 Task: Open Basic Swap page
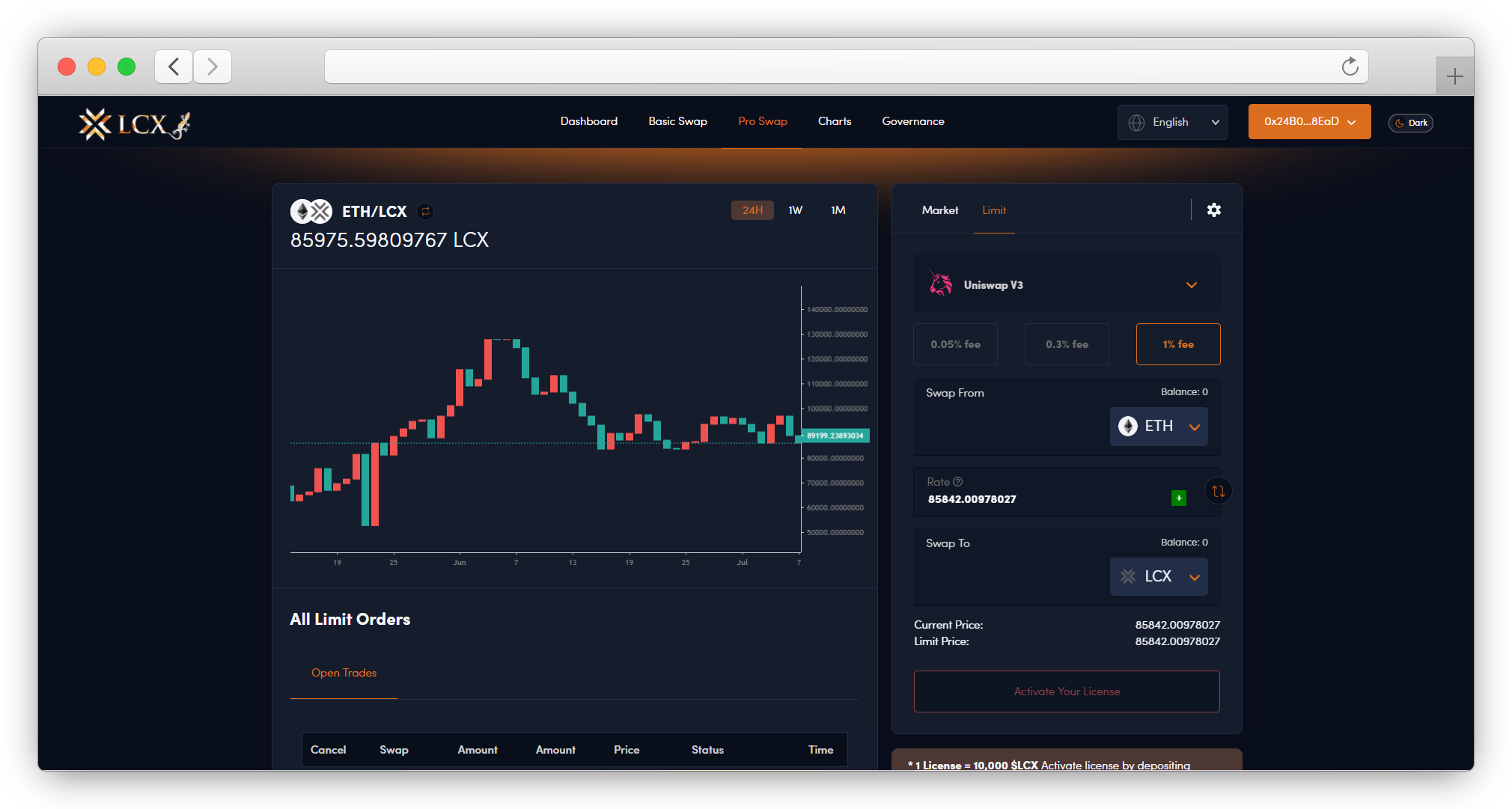click(x=677, y=121)
